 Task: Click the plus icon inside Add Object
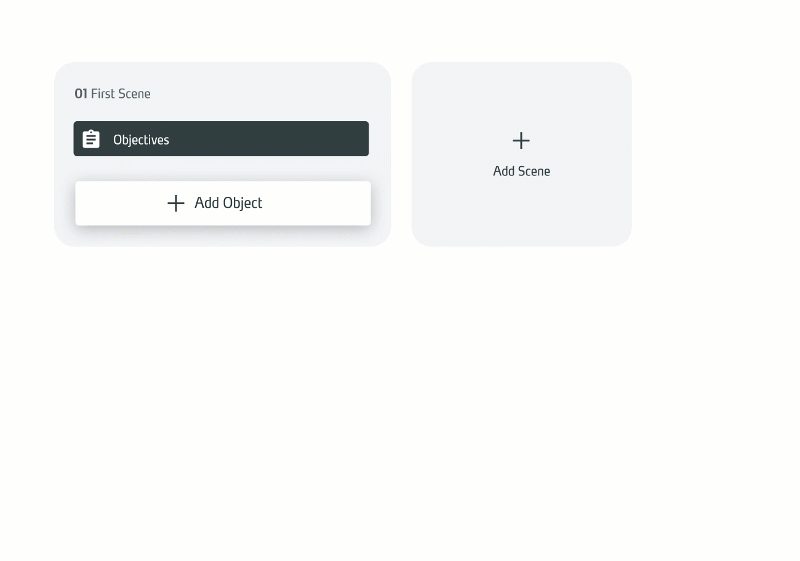tap(176, 203)
